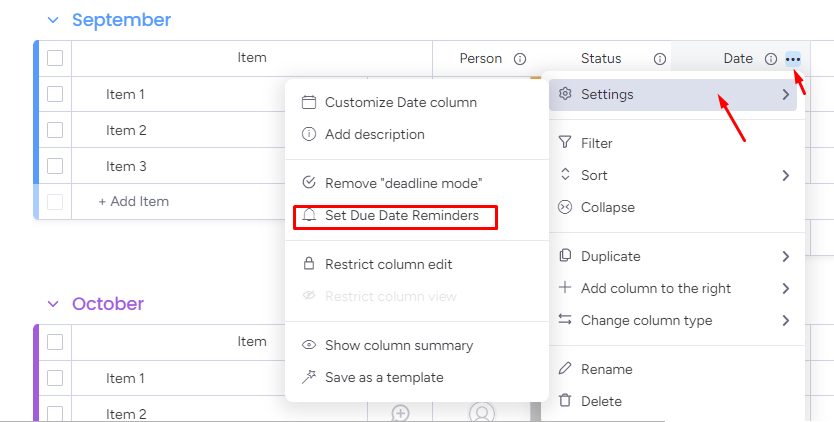
Task: Open Set Due Date Reminders
Action: (x=401, y=215)
